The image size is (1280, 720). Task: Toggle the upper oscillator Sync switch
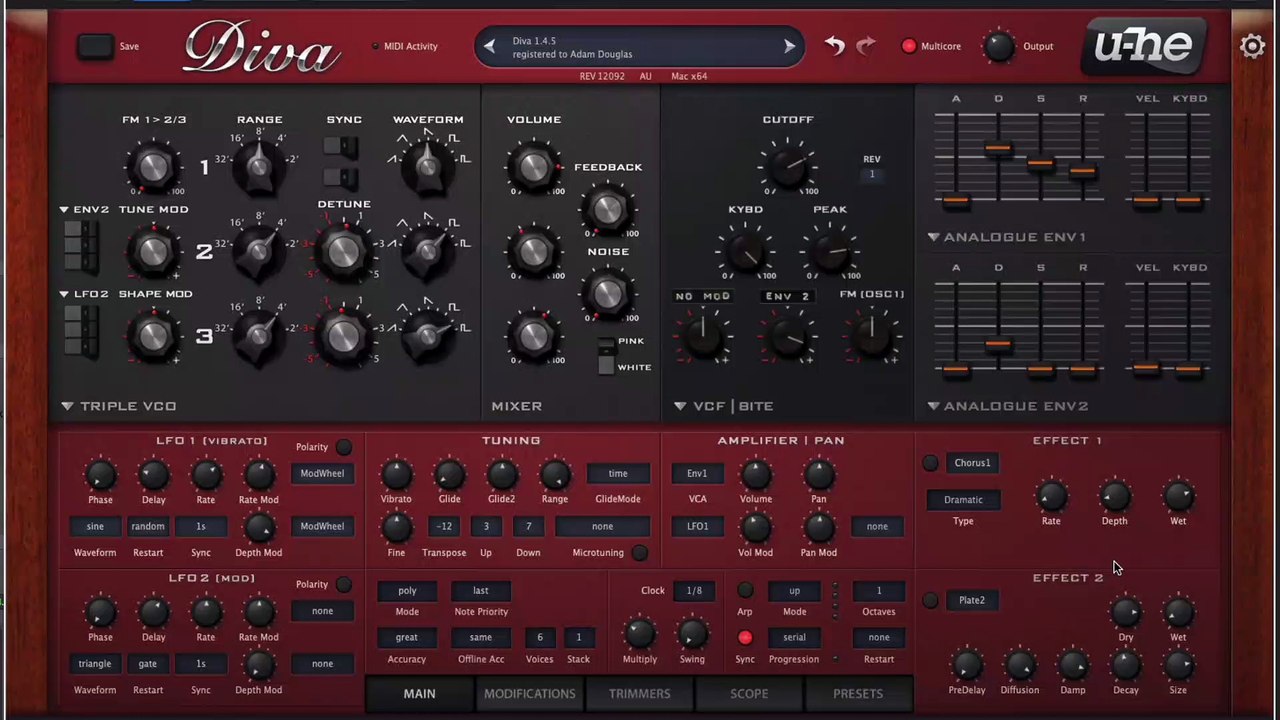(341, 148)
